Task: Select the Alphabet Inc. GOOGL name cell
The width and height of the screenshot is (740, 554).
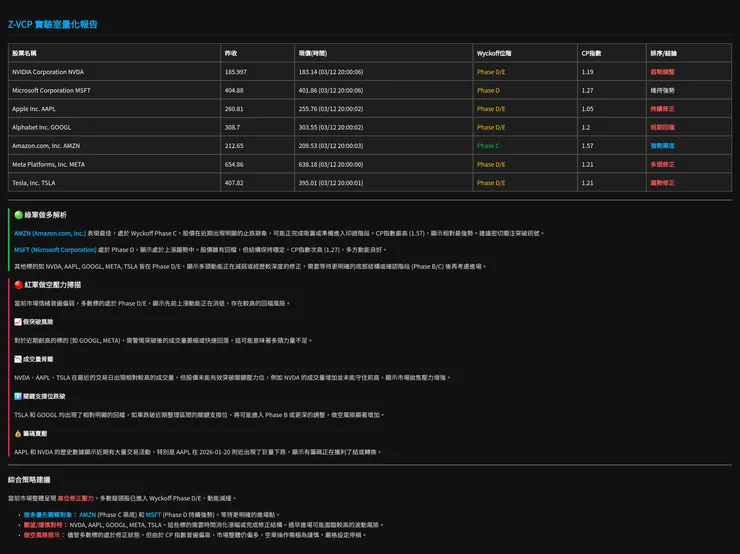Action: click(x=114, y=127)
